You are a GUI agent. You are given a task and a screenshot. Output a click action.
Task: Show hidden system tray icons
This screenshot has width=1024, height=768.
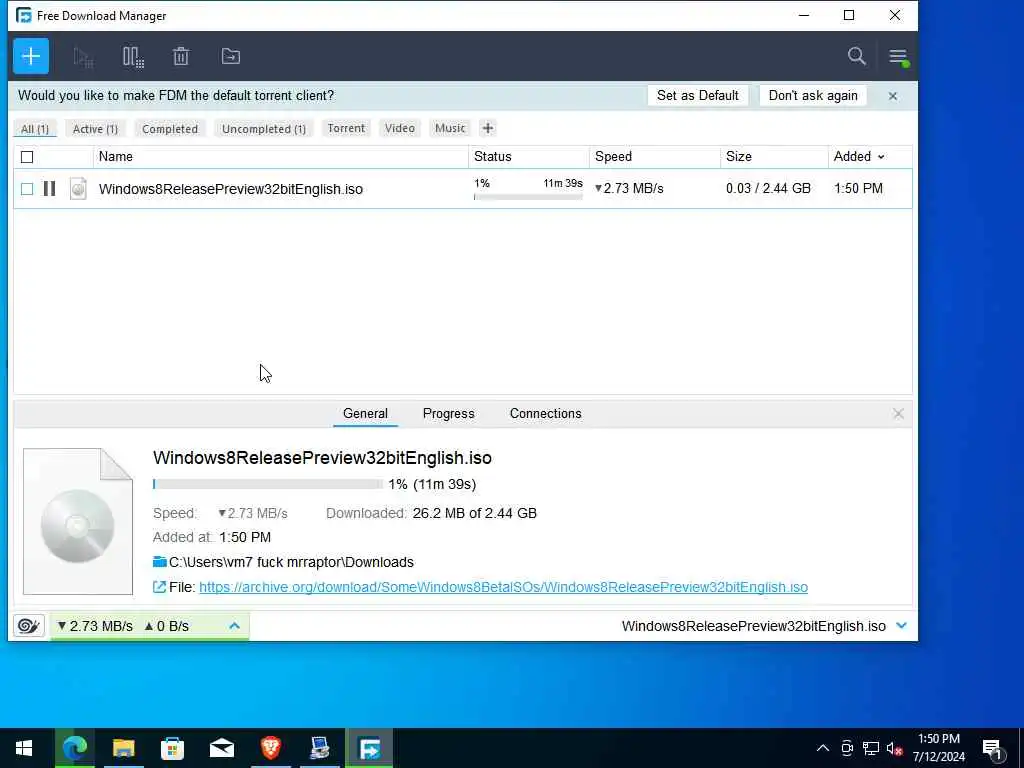(823, 748)
